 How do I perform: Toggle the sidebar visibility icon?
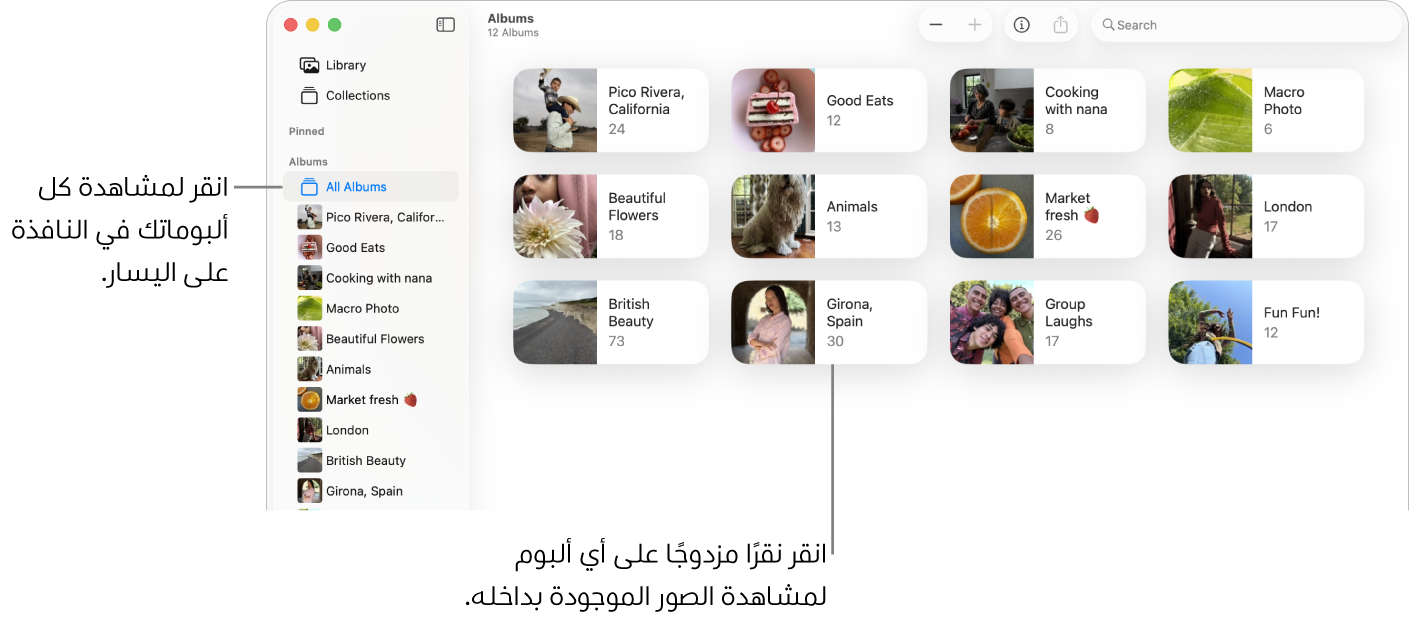446,25
